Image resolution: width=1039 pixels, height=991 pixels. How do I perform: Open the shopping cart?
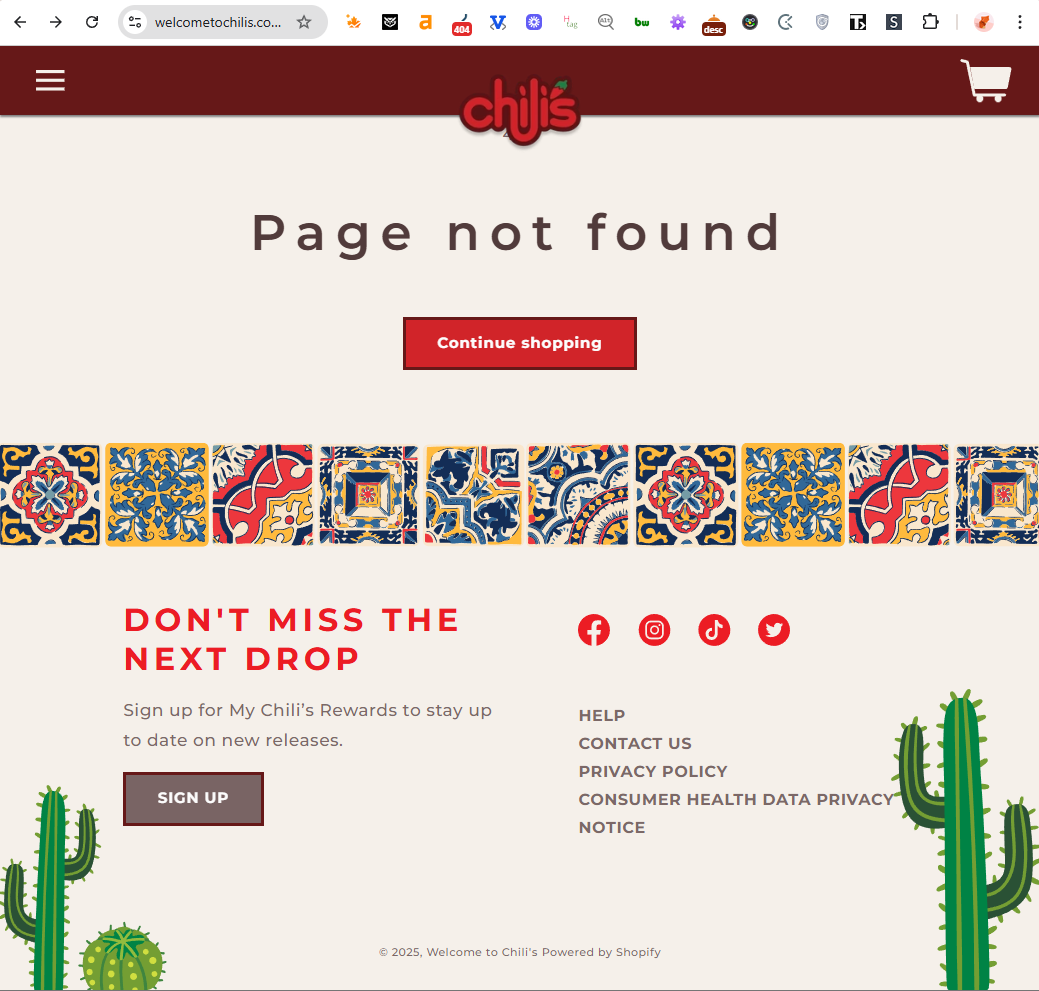(985, 80)
